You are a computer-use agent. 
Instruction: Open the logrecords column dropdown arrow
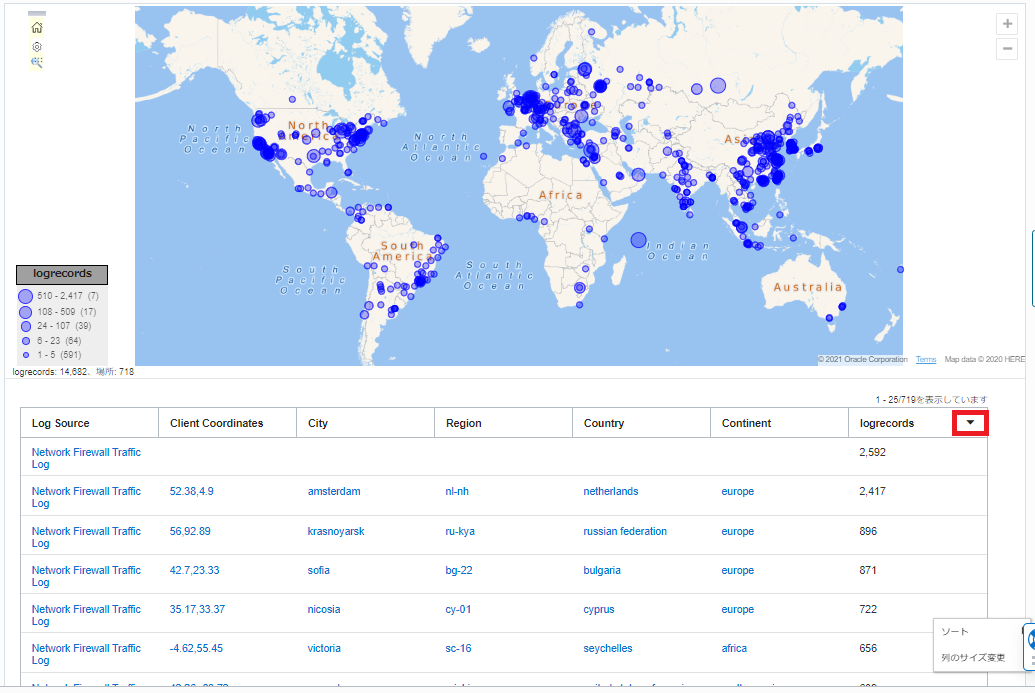969,423
